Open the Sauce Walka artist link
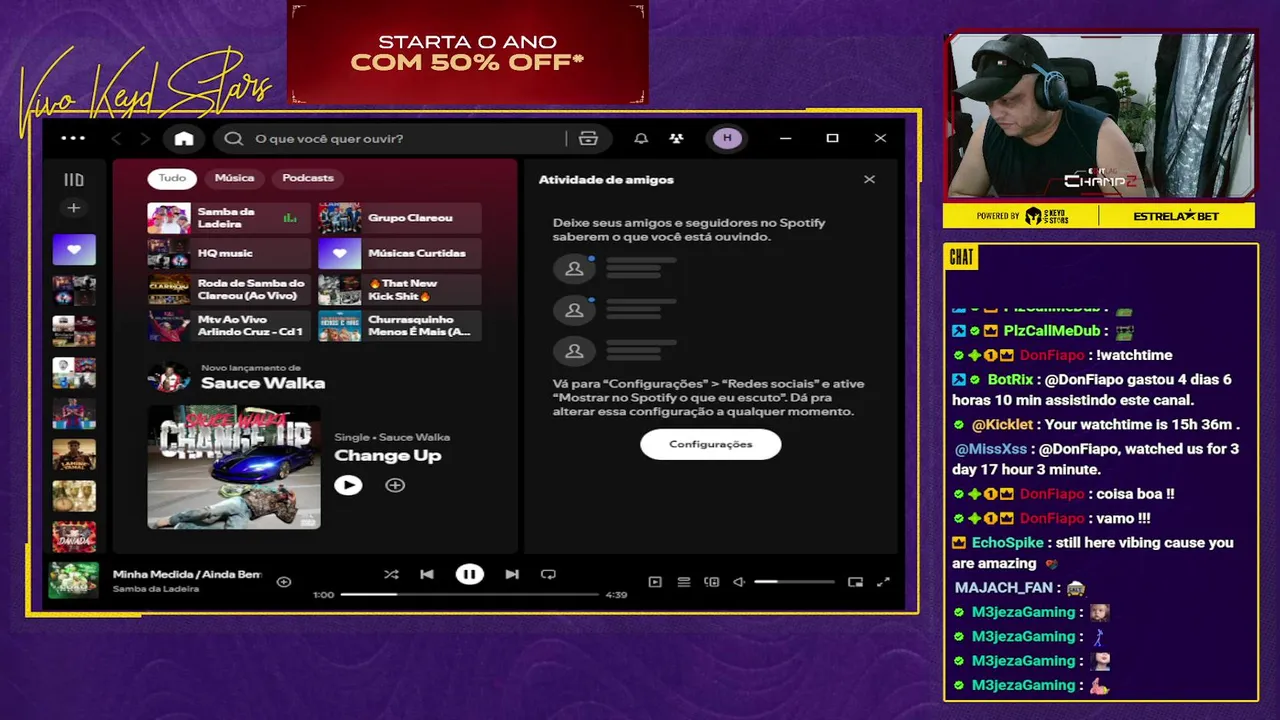Image resolution: width=1280 pixels, height=720 pixels. pyautogui.click(x=263, y=383)
